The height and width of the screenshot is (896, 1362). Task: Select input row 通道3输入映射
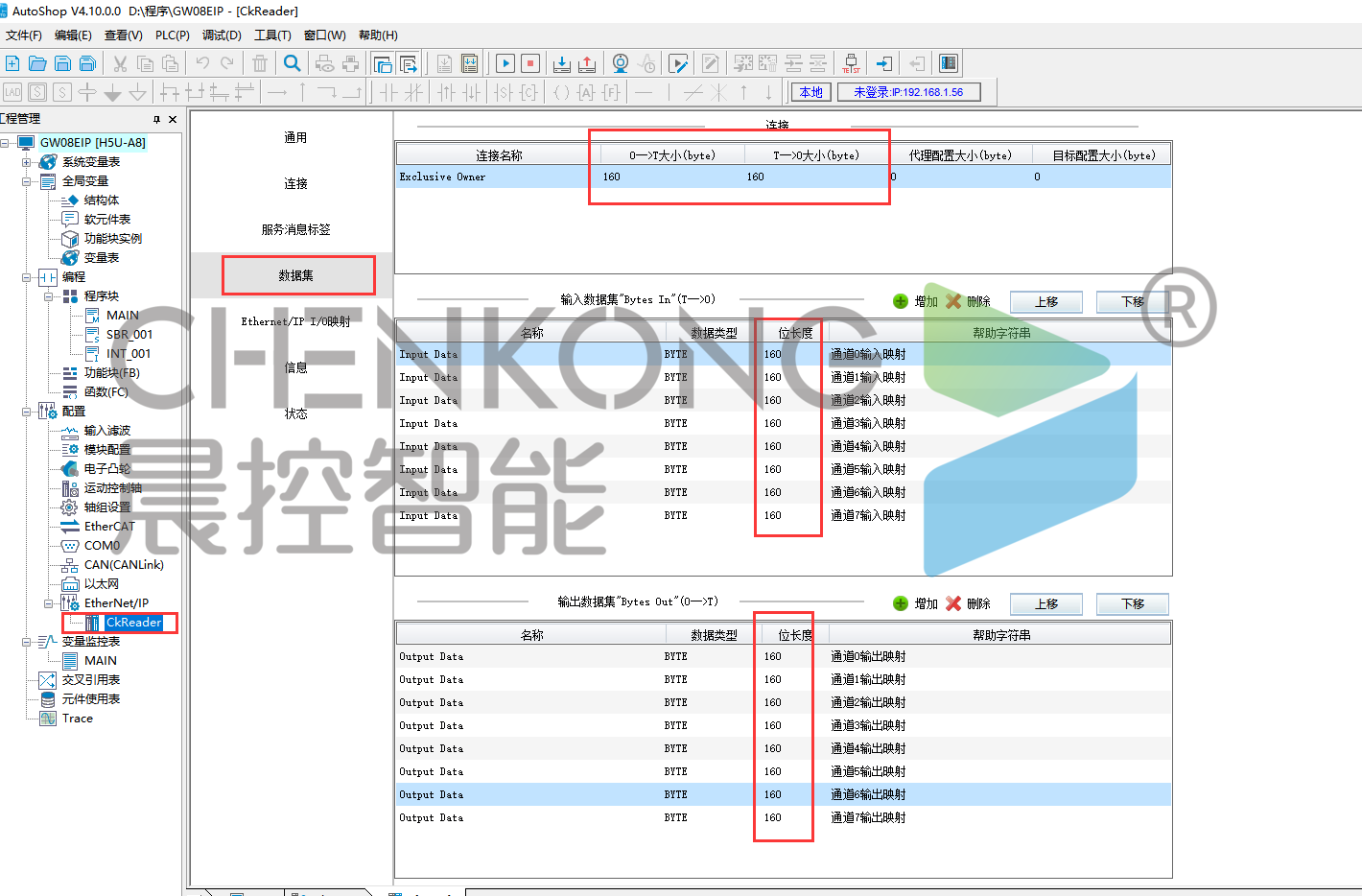(784, 423)
